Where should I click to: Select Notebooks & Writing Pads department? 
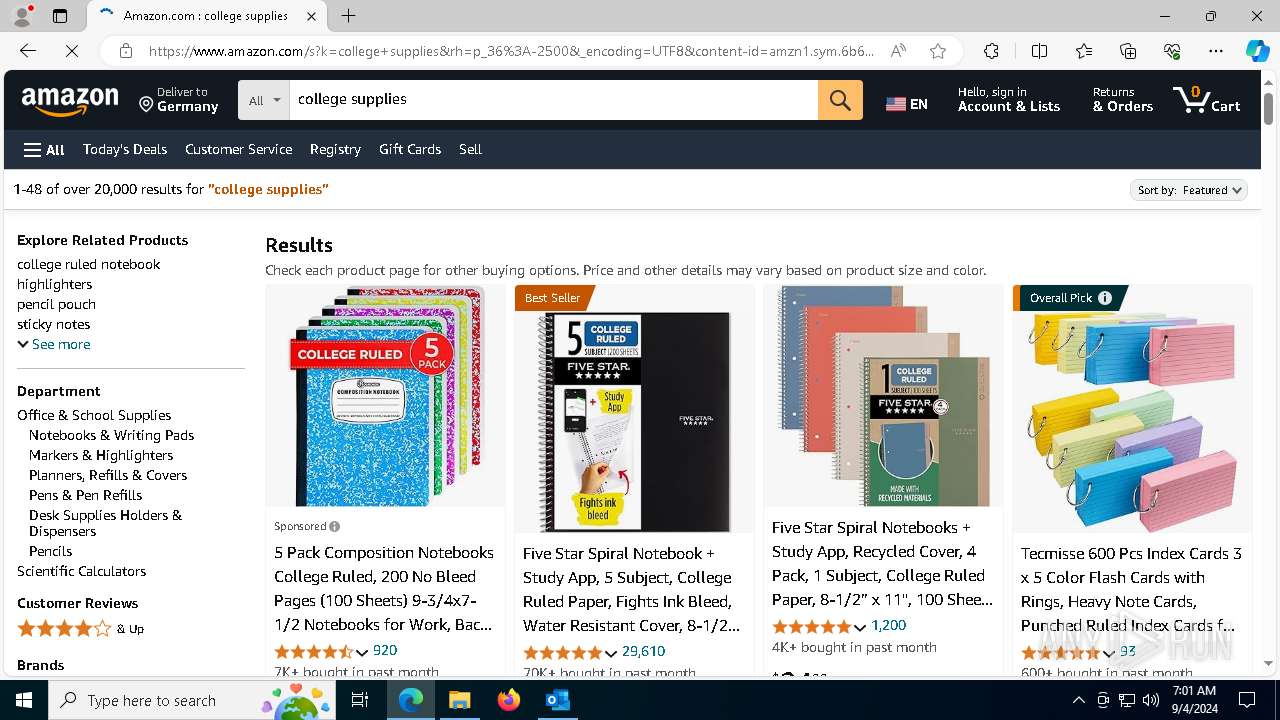click(x=112, y=435)
